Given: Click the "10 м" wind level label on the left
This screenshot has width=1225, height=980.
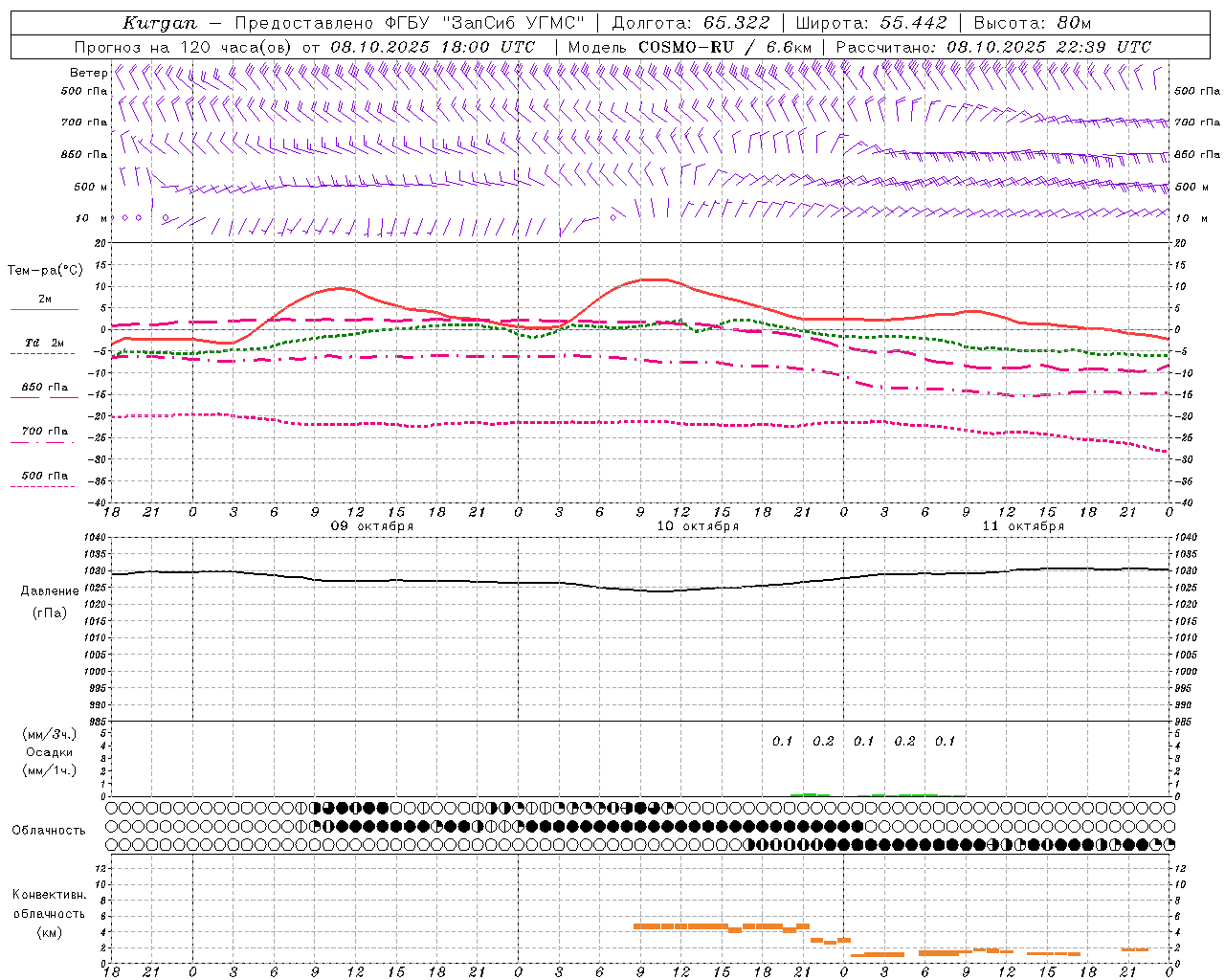Looking at the screenshot, I should [x=91, y=218].
